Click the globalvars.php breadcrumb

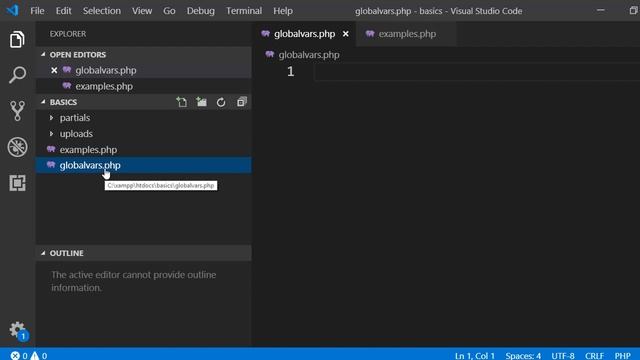pyautogui.click(x=309, y=55)
